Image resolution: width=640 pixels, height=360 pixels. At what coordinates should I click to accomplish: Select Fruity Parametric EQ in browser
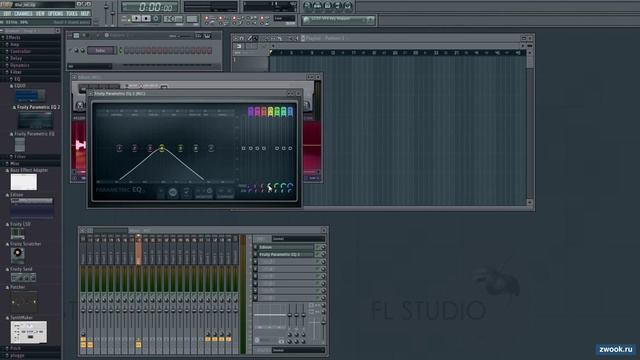point(34,134)
